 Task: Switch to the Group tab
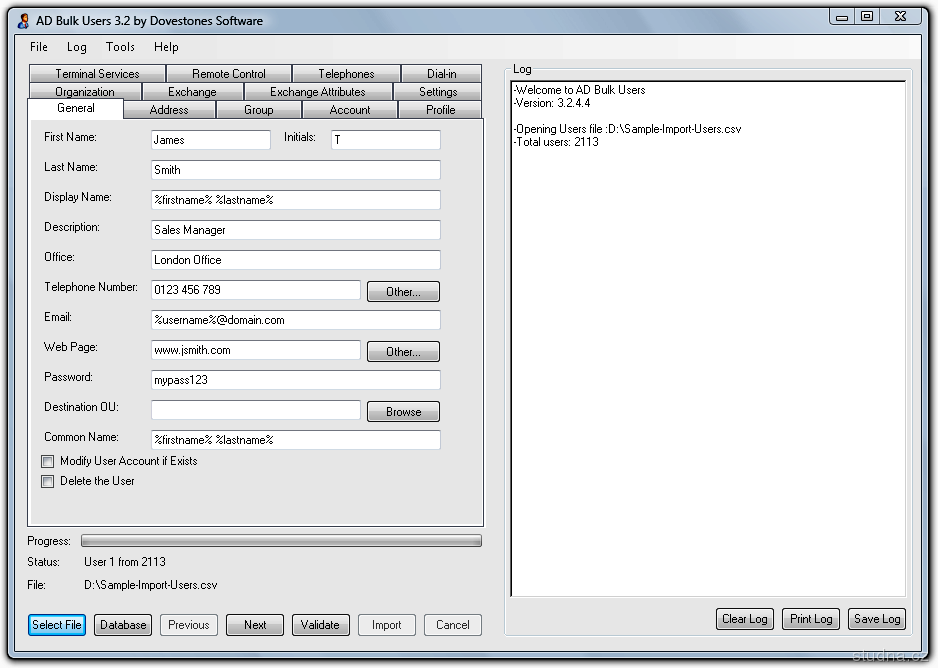pyautogui.click(x=258, y=109)
